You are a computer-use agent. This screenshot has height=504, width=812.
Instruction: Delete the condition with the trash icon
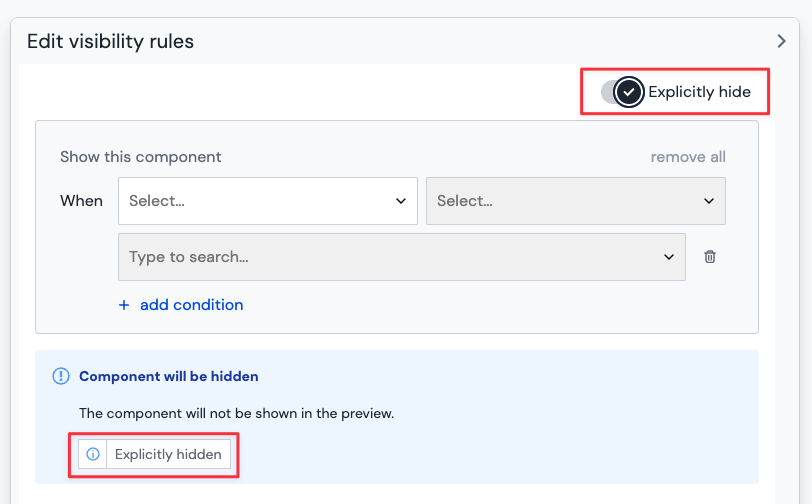710,257
